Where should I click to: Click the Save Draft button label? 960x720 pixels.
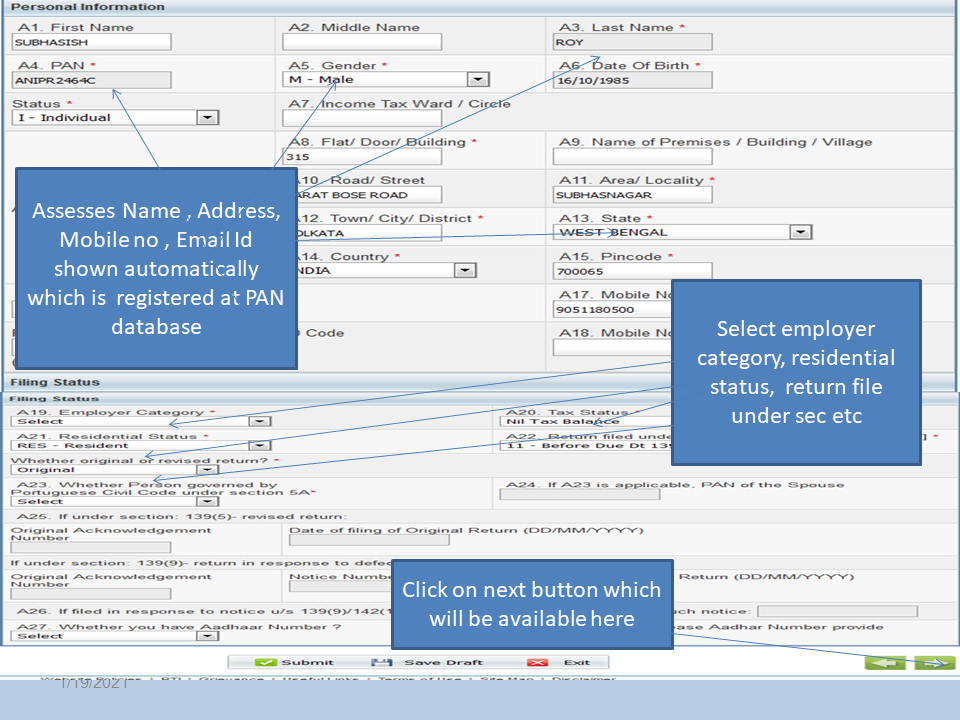click(x=443, y=662)
